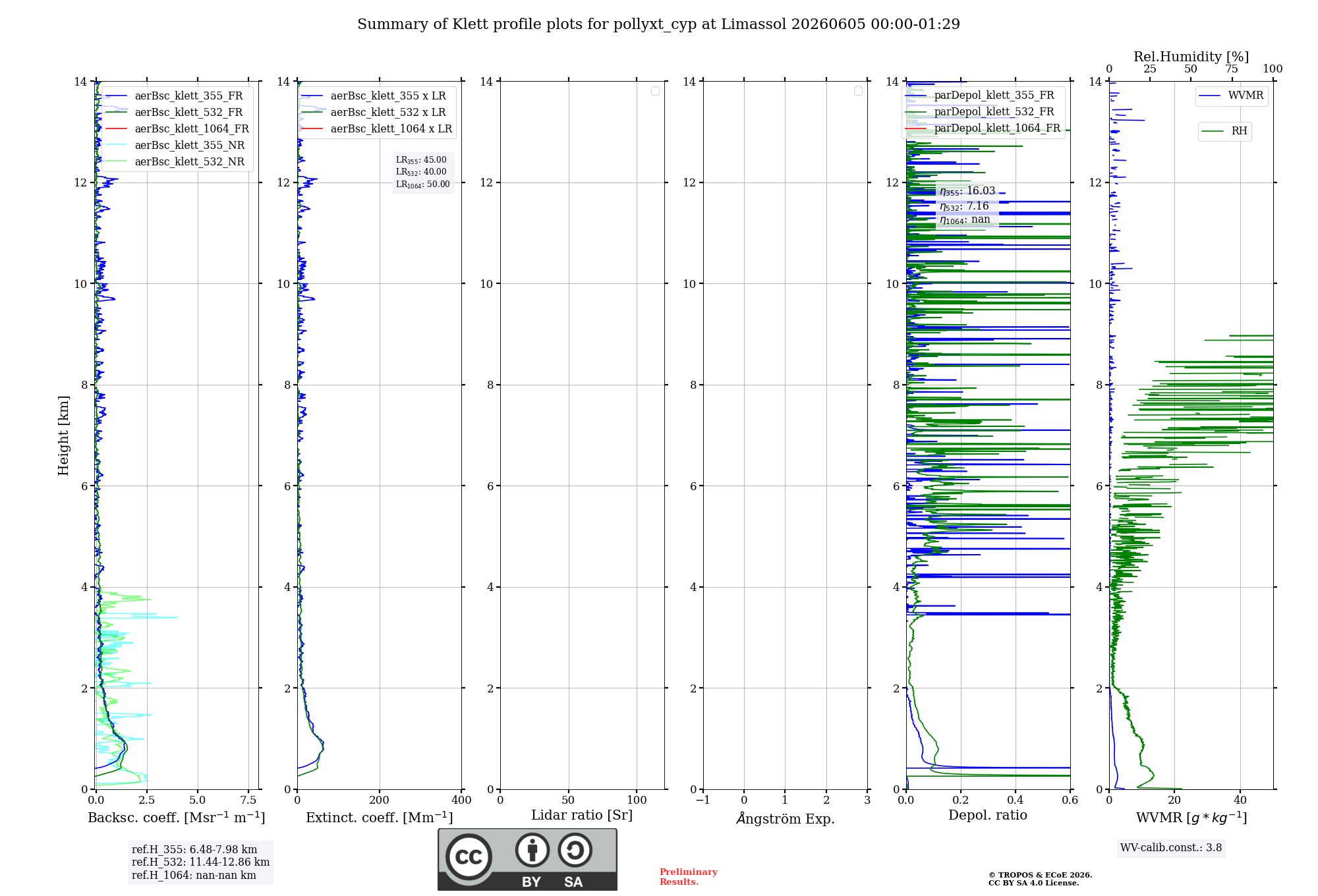Image resolution: width=1318 pixels, height=896 pixels.
Task: Click the Height [km] axis label
Action: (63, 435)
